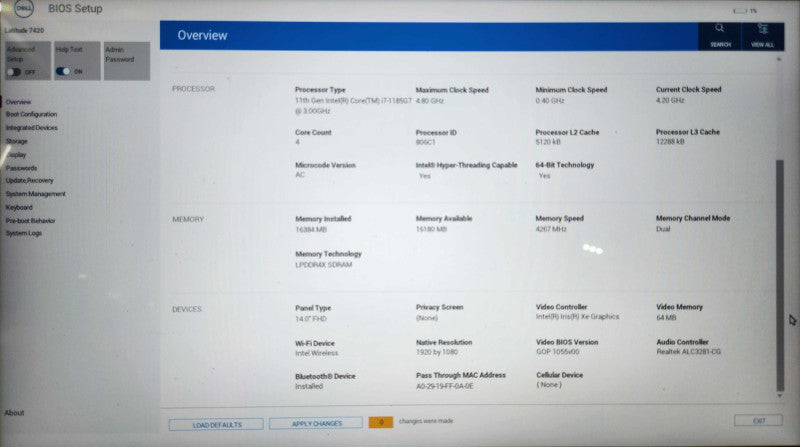Click Minimum Clock Speed 0.40 GHz
Image resolution: width=800 pixels, height=447 pixels.
click(549, 101)
